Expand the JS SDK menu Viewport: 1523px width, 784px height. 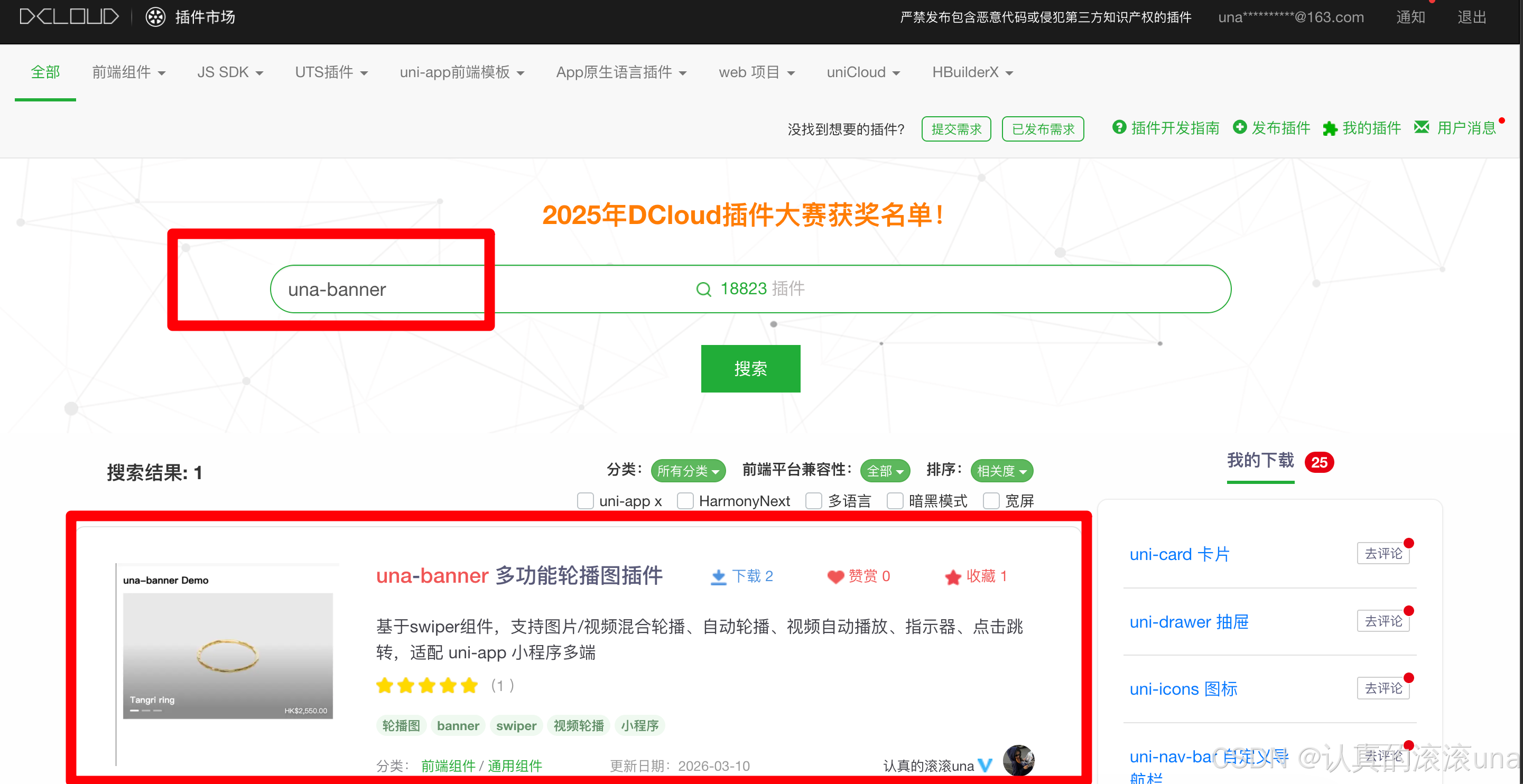[230, 72]
